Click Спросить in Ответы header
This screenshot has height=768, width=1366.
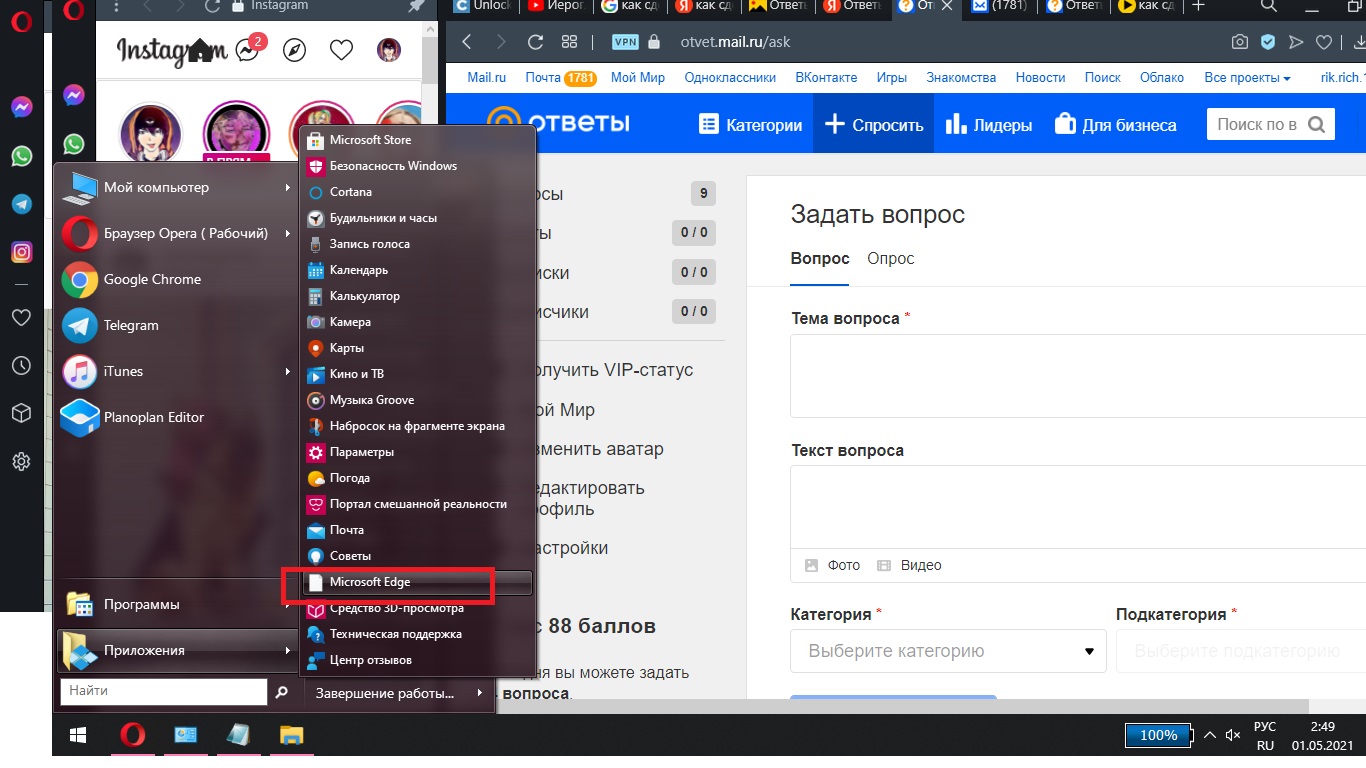coord(873,125)
